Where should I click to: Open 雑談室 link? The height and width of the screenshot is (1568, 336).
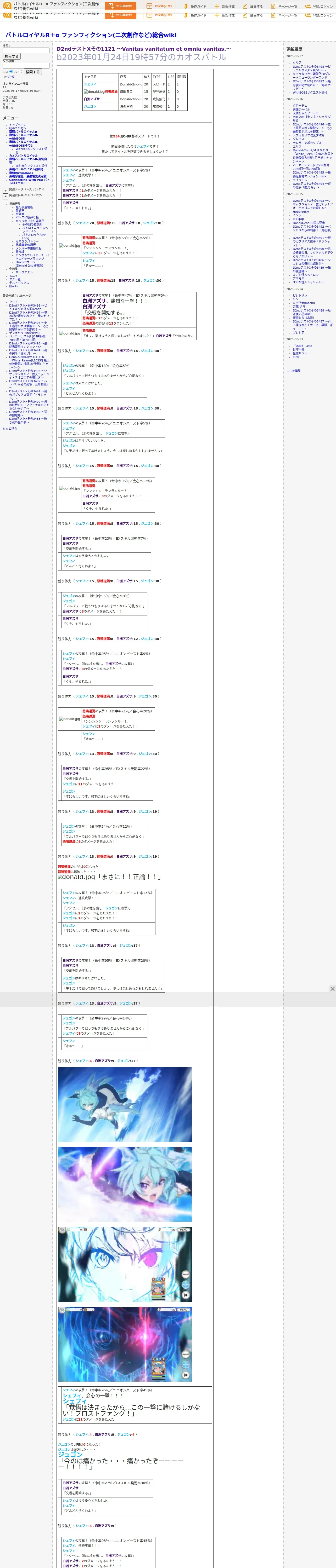pos(20,211)
